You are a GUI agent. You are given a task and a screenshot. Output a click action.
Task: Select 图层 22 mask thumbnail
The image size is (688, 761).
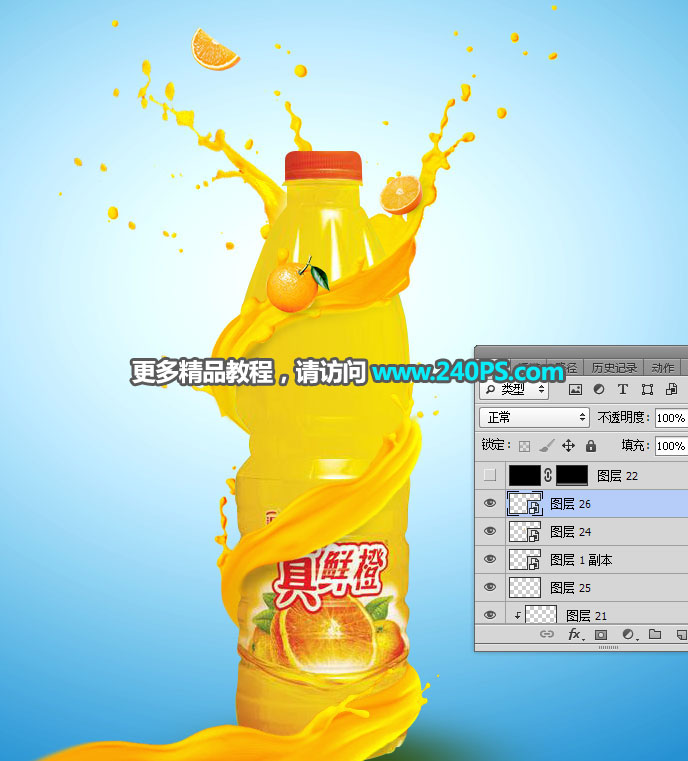pyautogui.click(x=572, y=475)
